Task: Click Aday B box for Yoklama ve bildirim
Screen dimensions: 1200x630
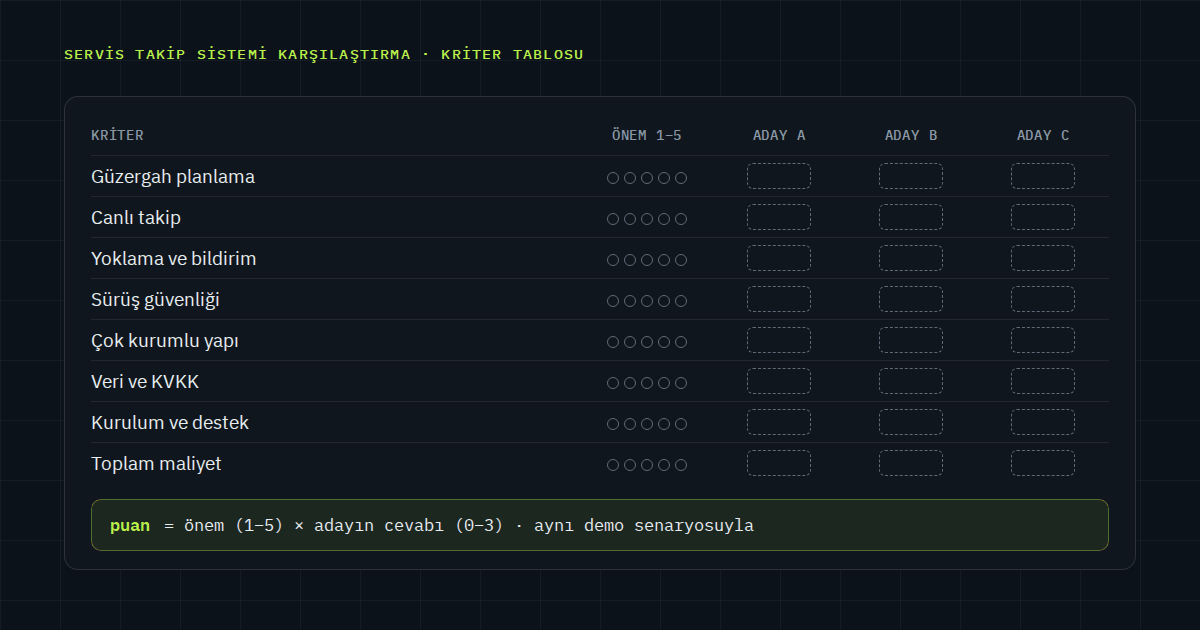Action: click(911, 258)
